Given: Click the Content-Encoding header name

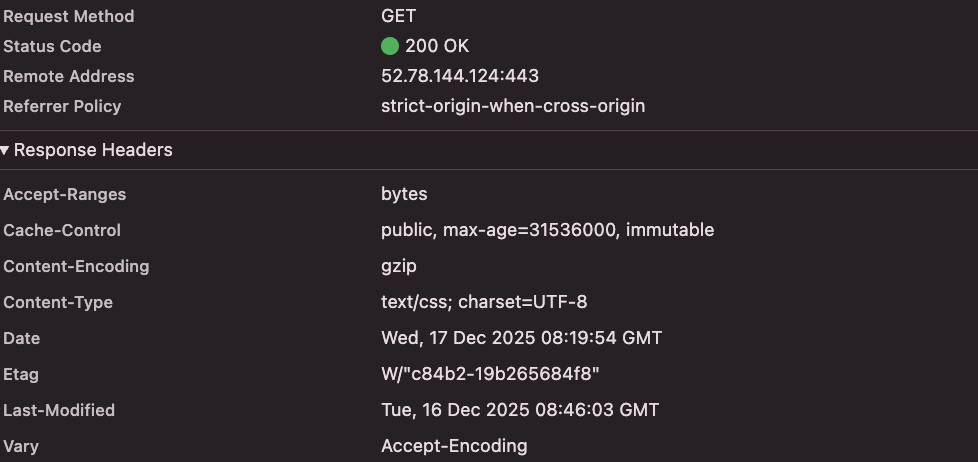Looking at the screenshot, I should coord(76,266).
